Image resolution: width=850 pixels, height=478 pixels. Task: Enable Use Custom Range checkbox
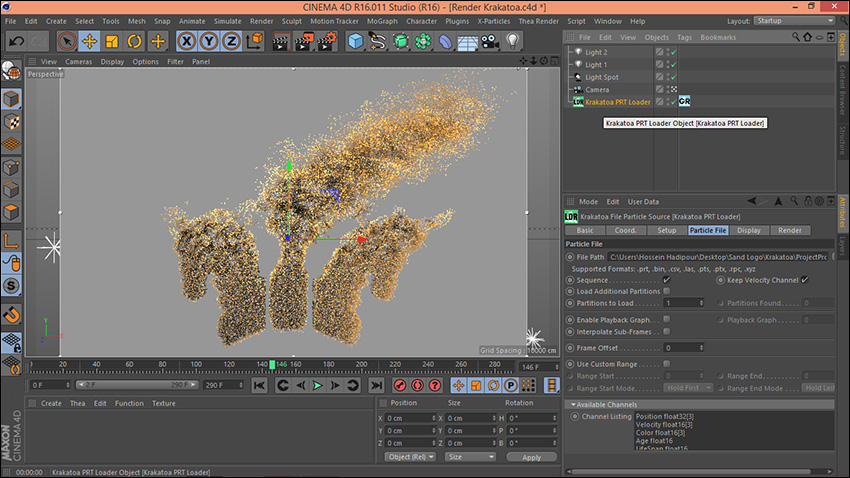[667, 364]
